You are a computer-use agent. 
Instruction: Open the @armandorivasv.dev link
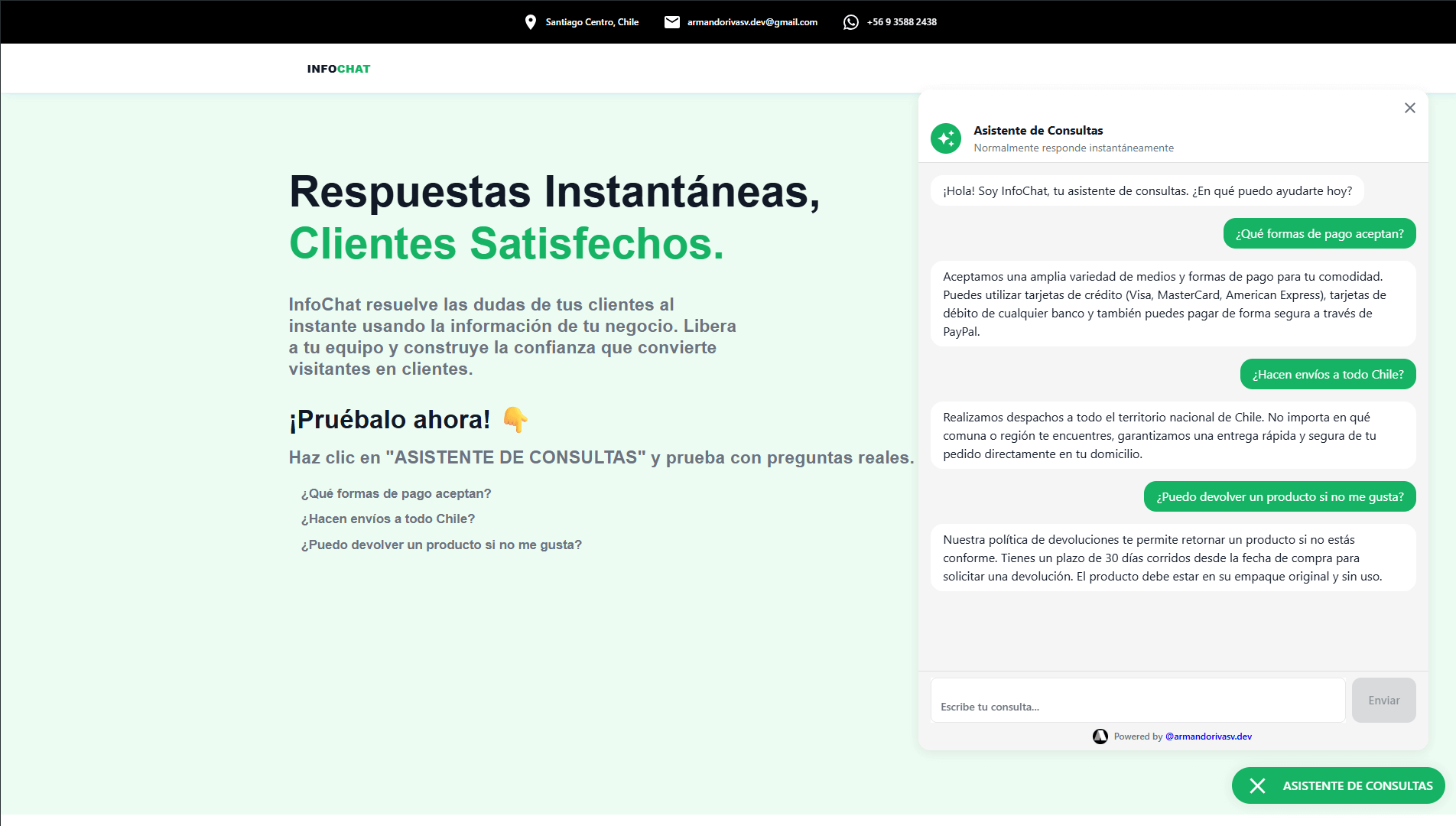click(1208, 737)
